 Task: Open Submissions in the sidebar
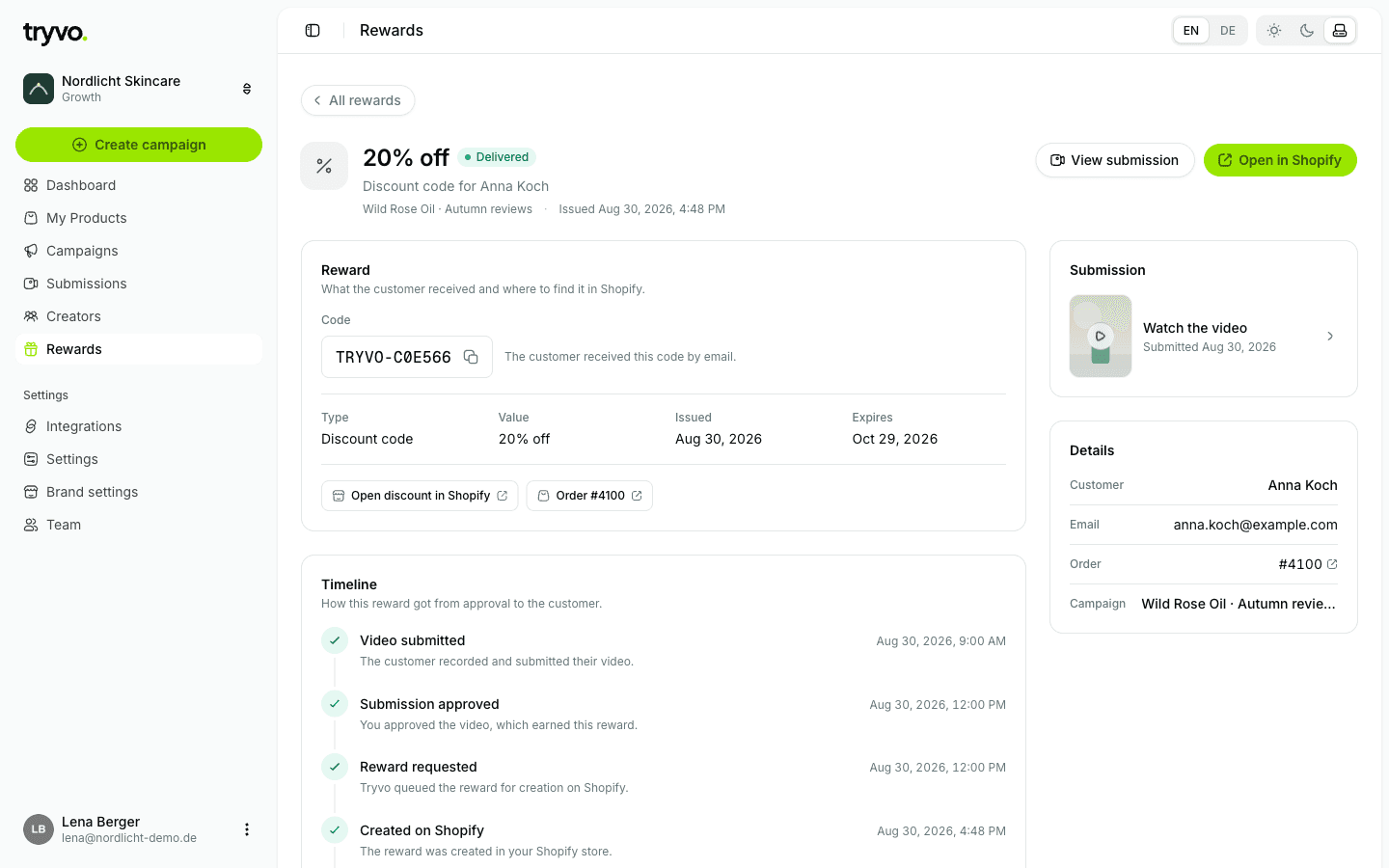pyautogui.click(x=139, y=284)
